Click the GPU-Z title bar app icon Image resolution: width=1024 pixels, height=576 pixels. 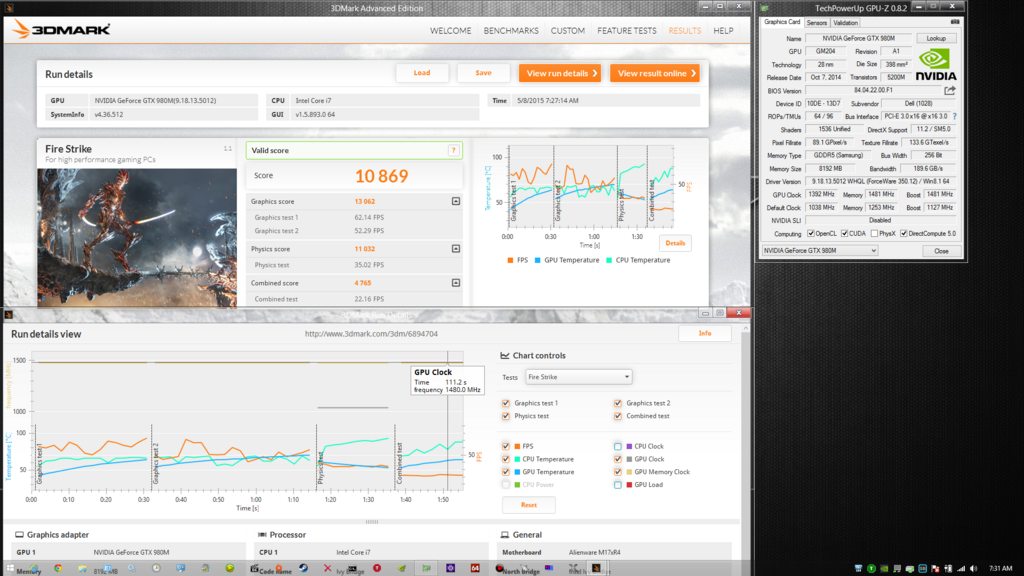[x=765, y=8]
